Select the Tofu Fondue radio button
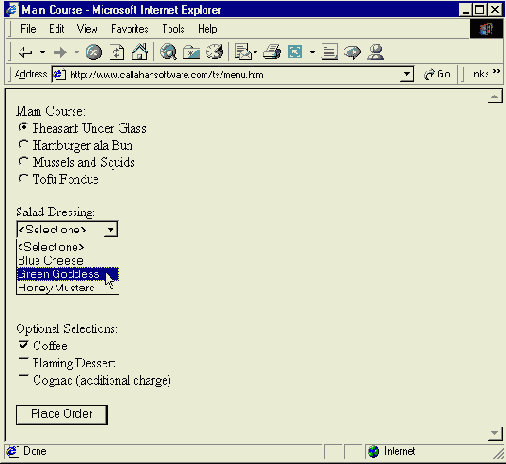This screenshot has width=506, height=464. point(23,179)
